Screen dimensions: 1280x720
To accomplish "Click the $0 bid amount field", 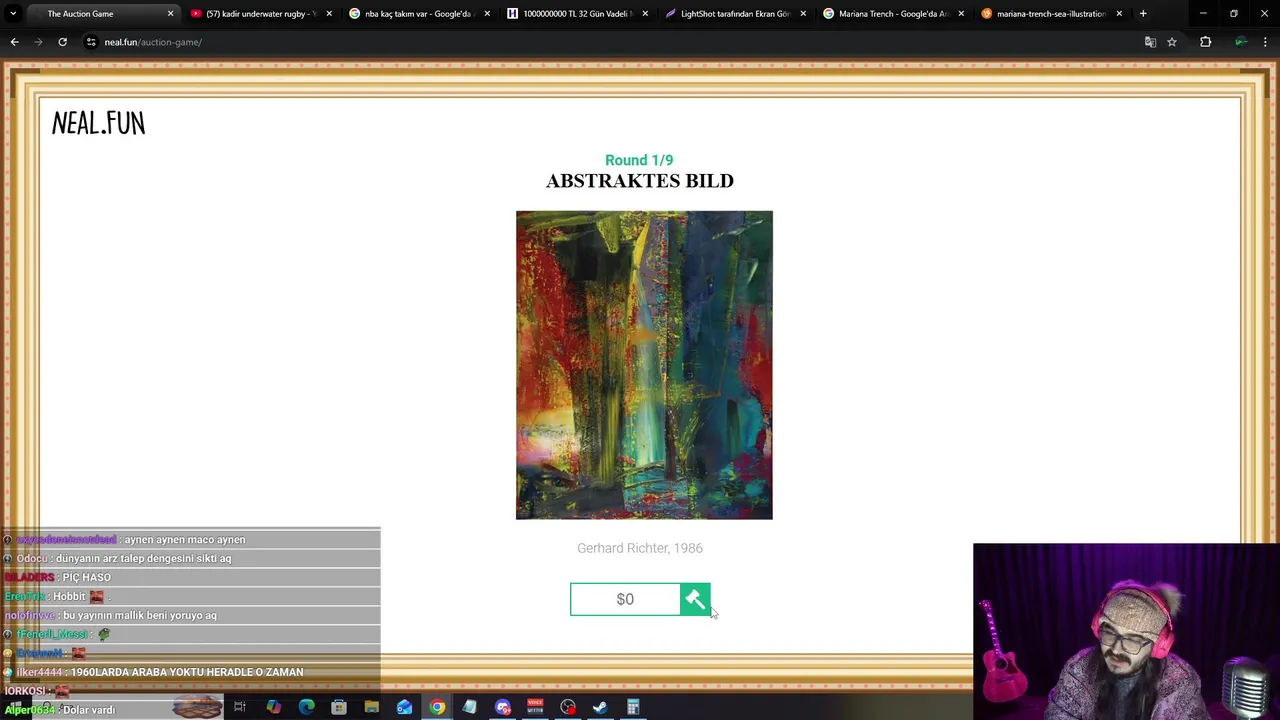I will pos(625,599).
